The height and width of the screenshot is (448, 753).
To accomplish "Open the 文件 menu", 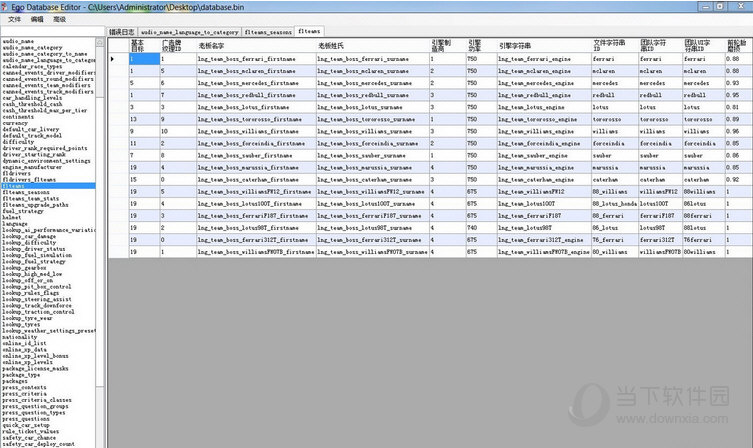I will tap(14, 19).
